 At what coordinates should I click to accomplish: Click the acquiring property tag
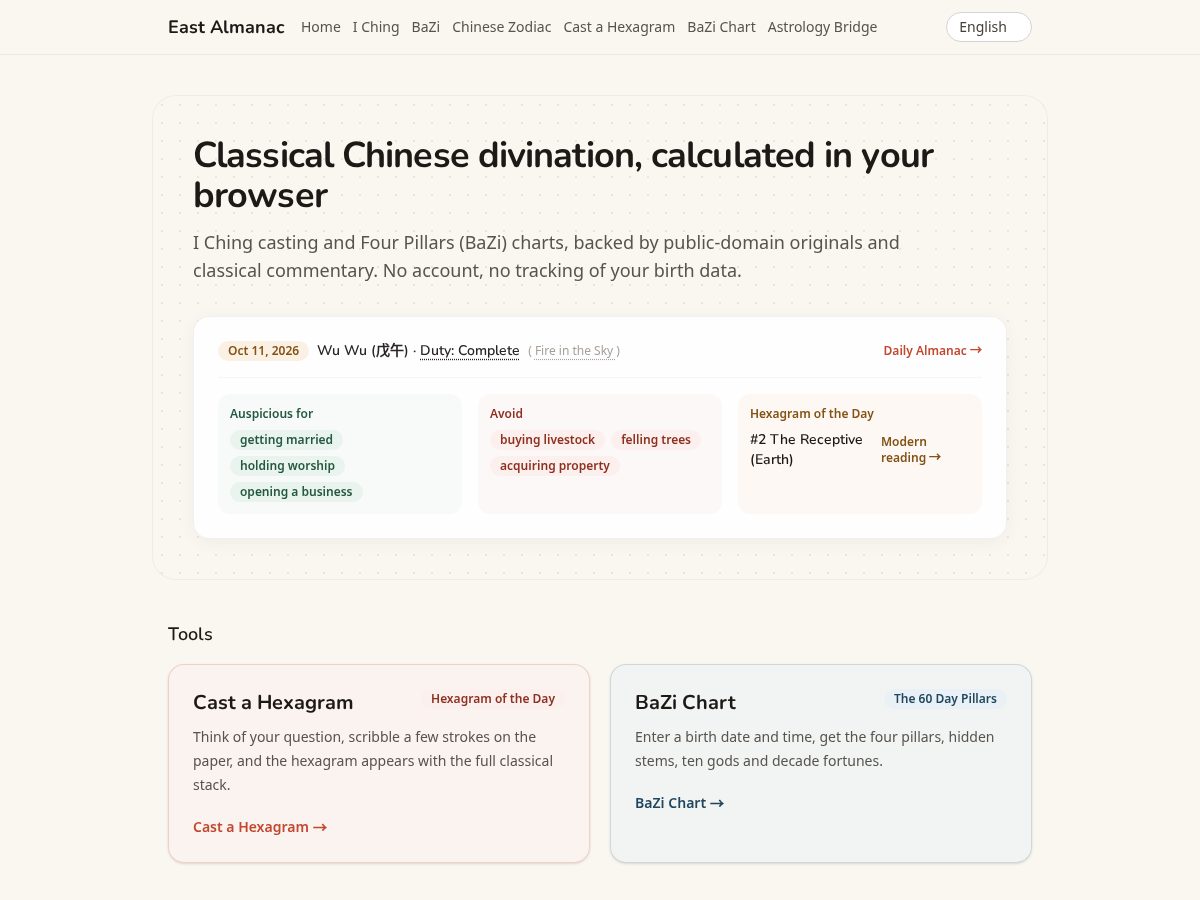point(555,466)
